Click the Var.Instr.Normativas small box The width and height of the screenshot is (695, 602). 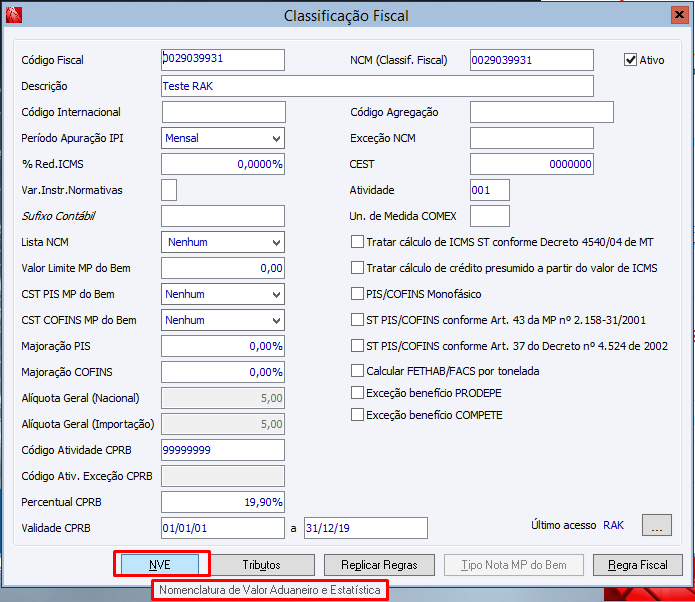[169, 190]
